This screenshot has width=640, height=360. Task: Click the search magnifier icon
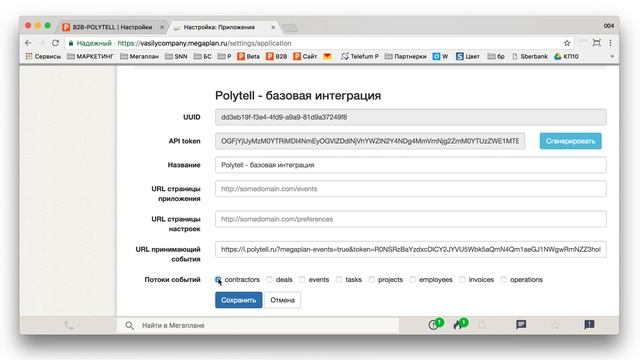coord(129,325)
